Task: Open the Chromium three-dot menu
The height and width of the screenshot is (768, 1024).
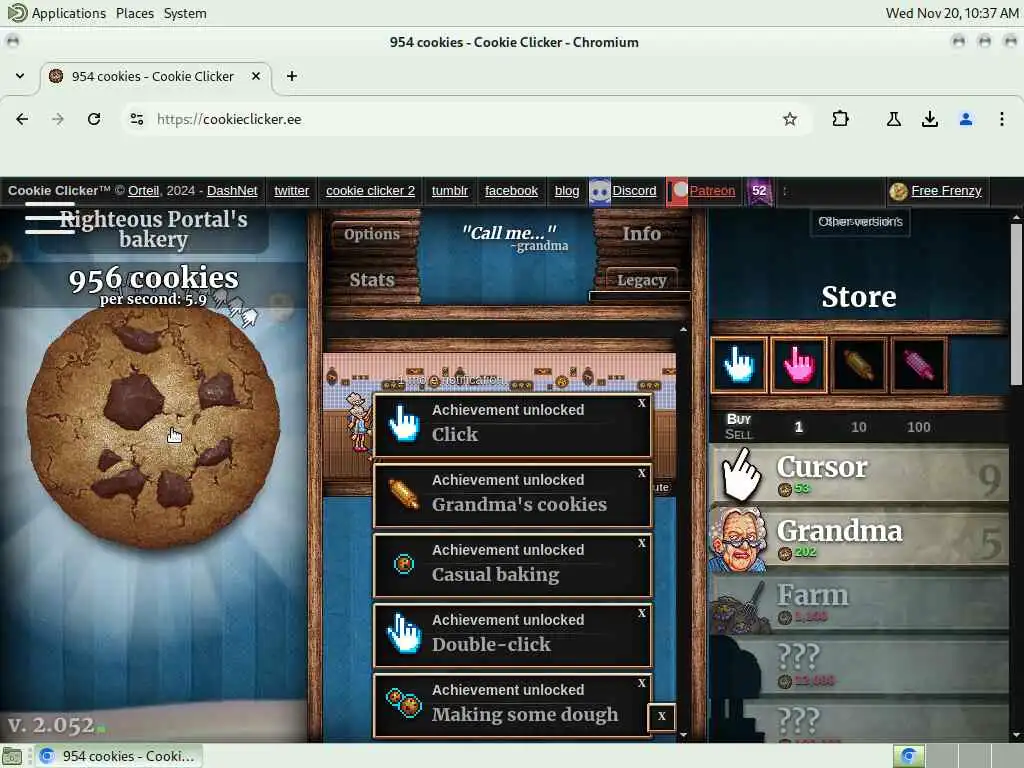Action: [x=1002, y=119]
